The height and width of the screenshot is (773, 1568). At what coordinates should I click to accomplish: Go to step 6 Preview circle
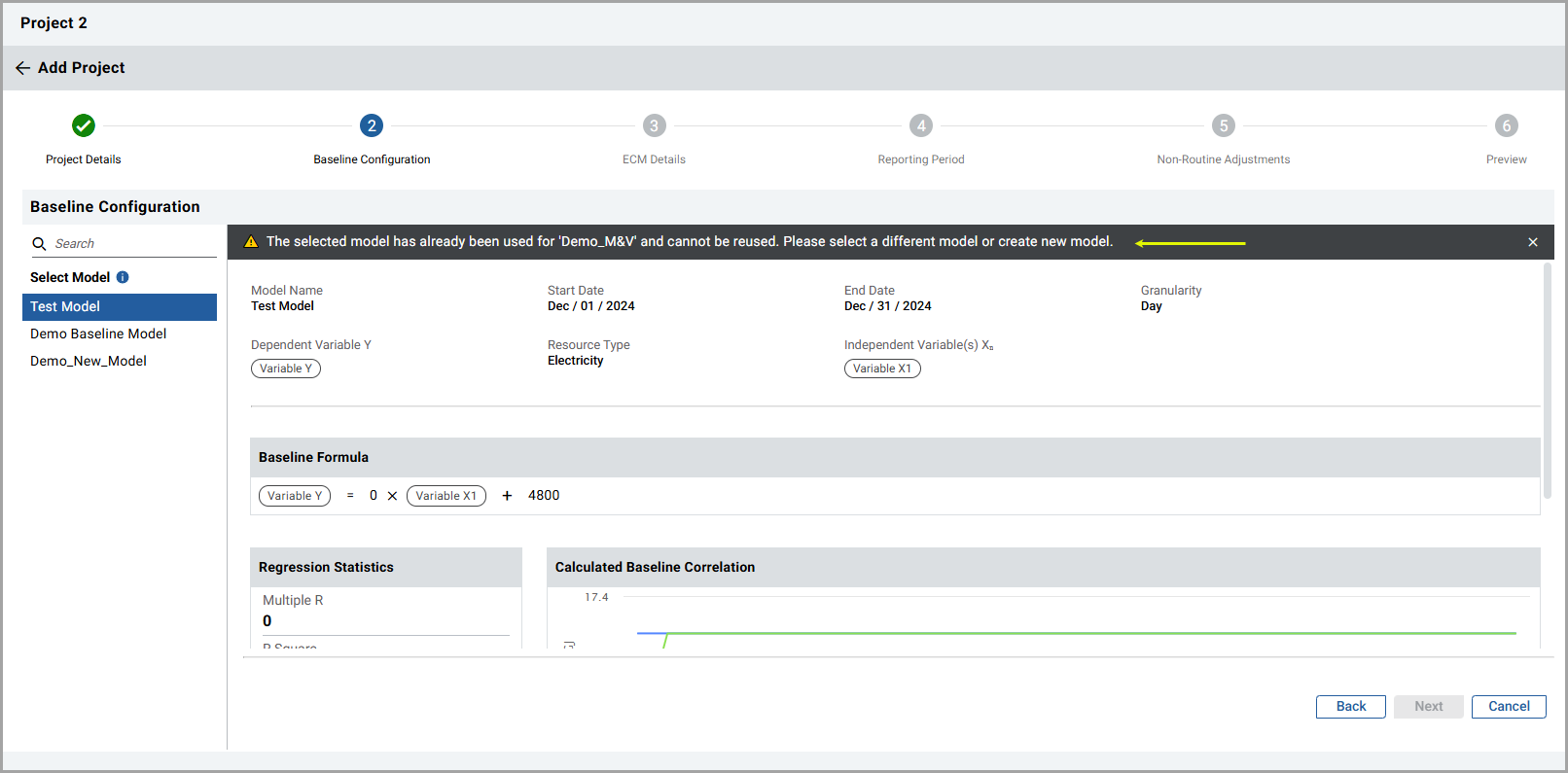[x=1506, y=125]
